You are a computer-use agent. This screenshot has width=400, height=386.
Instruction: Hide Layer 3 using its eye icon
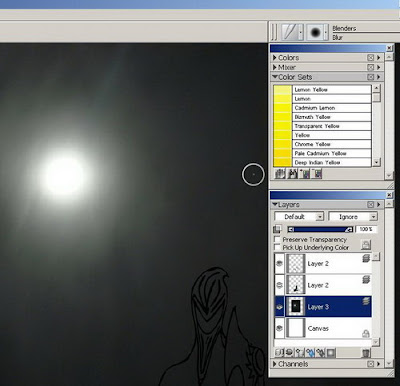(279, 307)
